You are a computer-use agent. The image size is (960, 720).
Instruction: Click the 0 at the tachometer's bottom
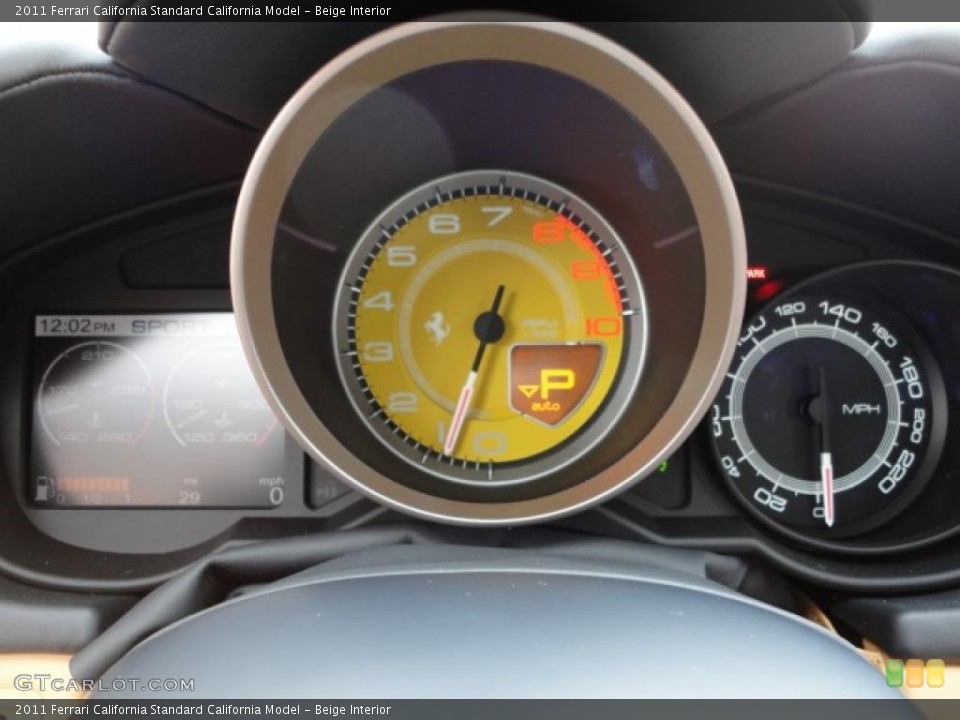pyautogui.click(x=490, y=443)
